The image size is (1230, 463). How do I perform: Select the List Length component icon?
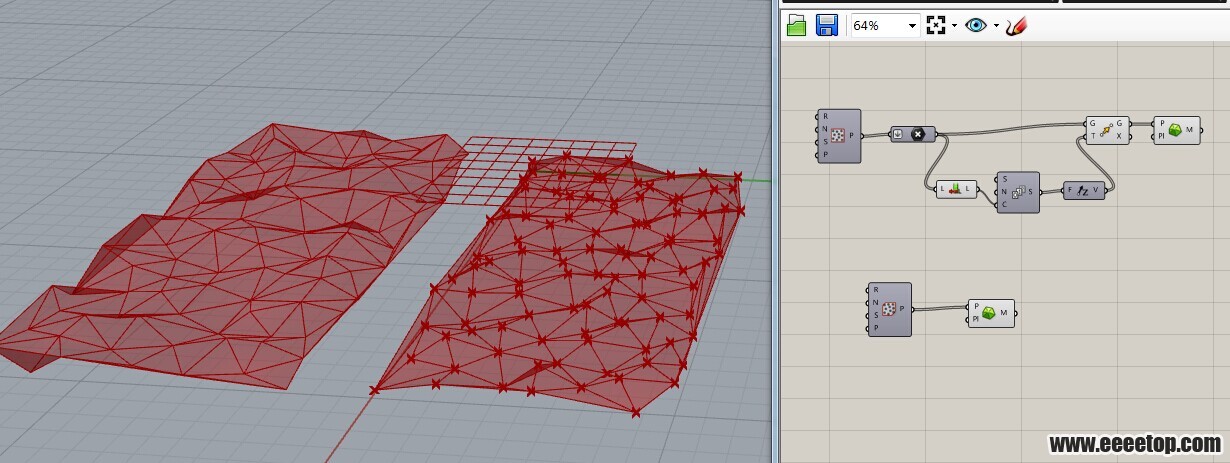pos(956,188)
